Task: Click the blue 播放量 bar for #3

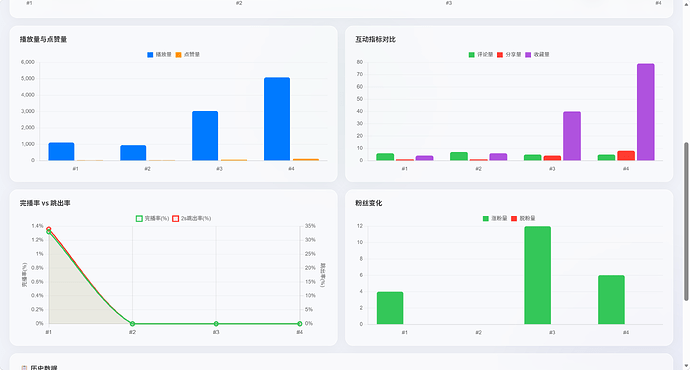Action: tap(205, 136)
